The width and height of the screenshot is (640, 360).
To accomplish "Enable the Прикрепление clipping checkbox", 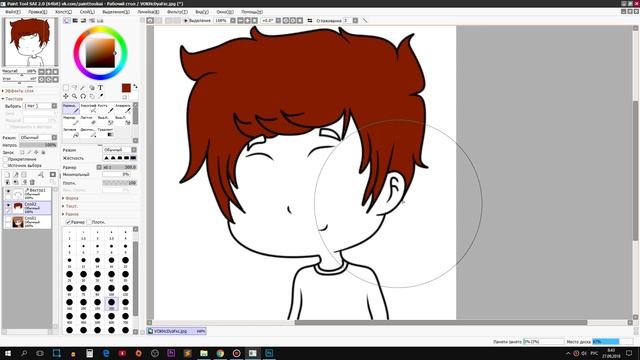I will coord(5,159).
